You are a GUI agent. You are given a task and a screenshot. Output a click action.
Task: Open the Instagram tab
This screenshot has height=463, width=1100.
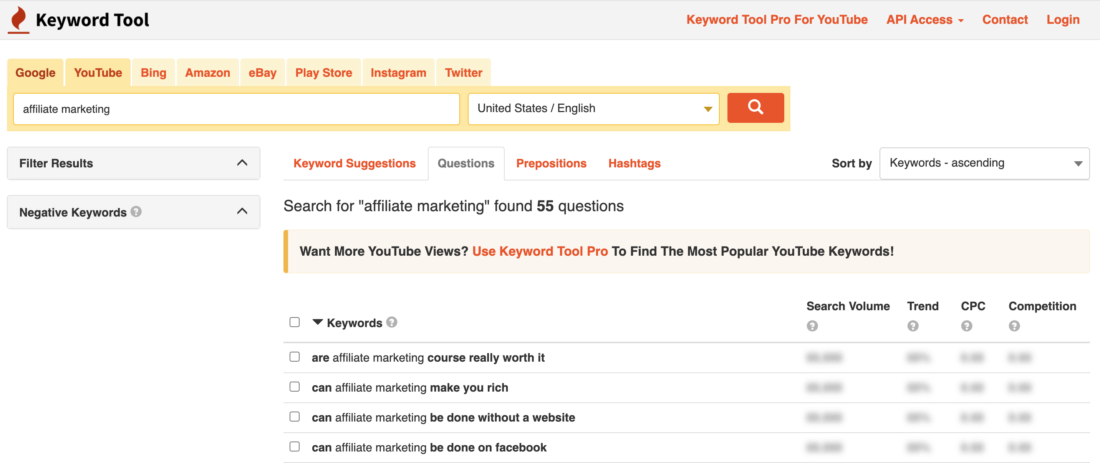pyautogui.click(x=398, y=73)
